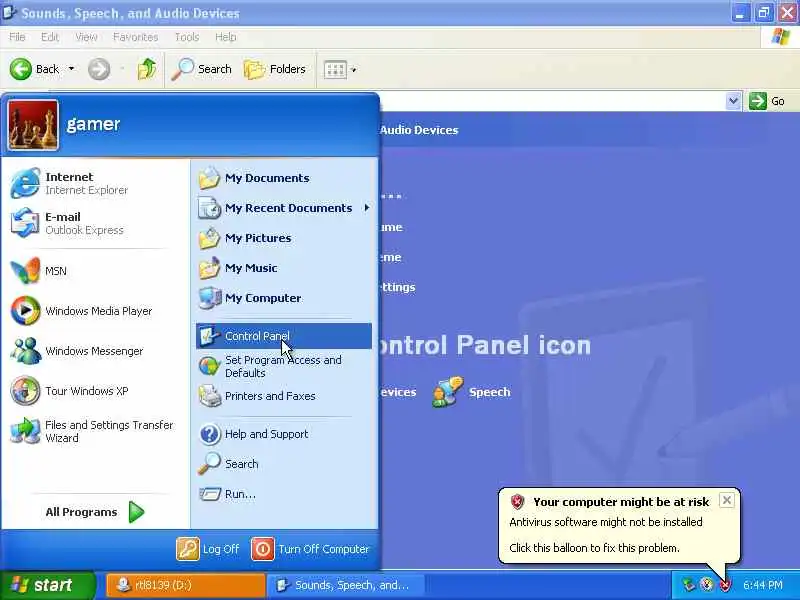Screen dimensions: 800x600
Task: Click the Start button
Action: [47, 585]
